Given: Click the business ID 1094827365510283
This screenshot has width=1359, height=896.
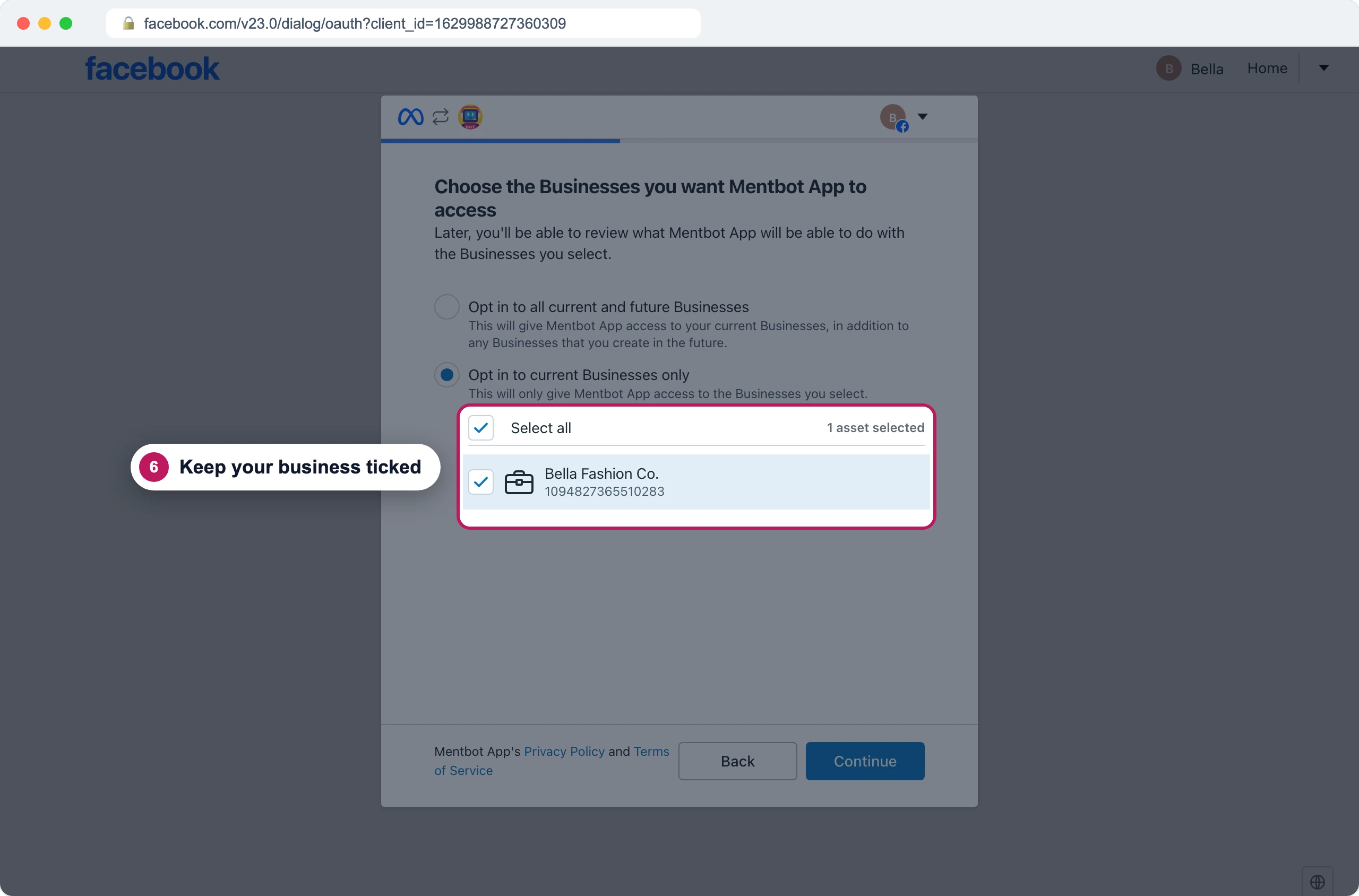Looking at the screenshot, I should pyautogui.click(x=605, y=492).
